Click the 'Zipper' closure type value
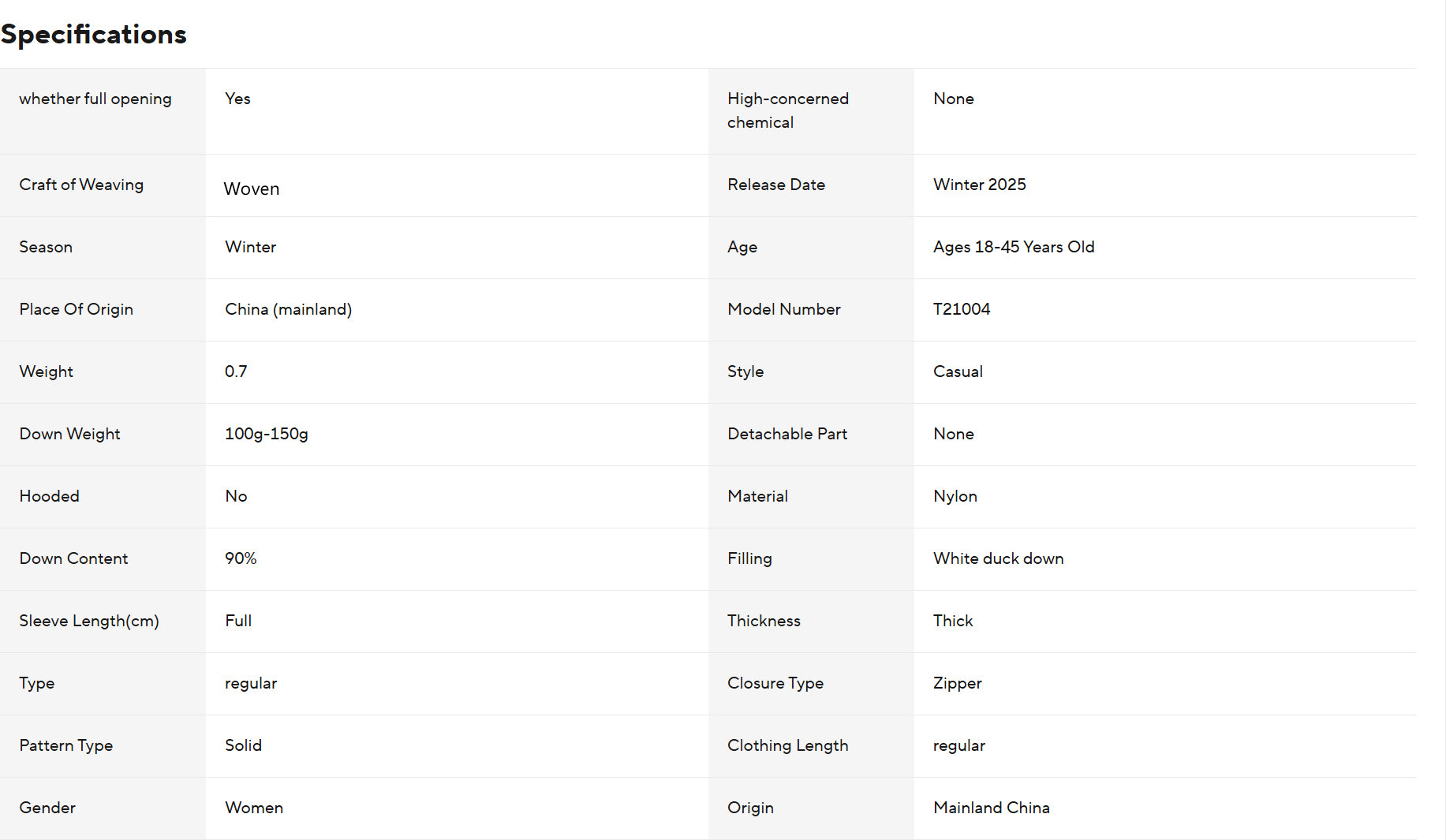Image resolution: width=1446 pixels, height=840 pixels. [957, 683]
